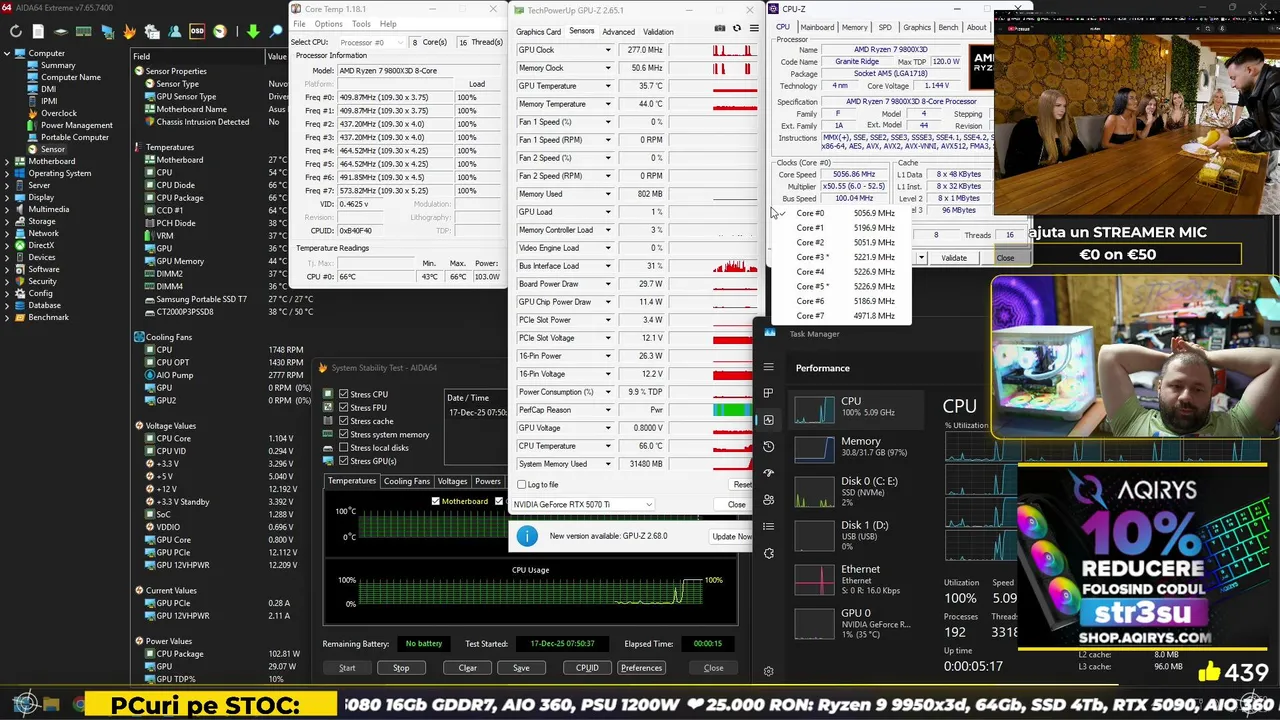Screen dimensions: 1280x720
Task: Click Clear button in Stability Test
Action: [x=467, y=668]
